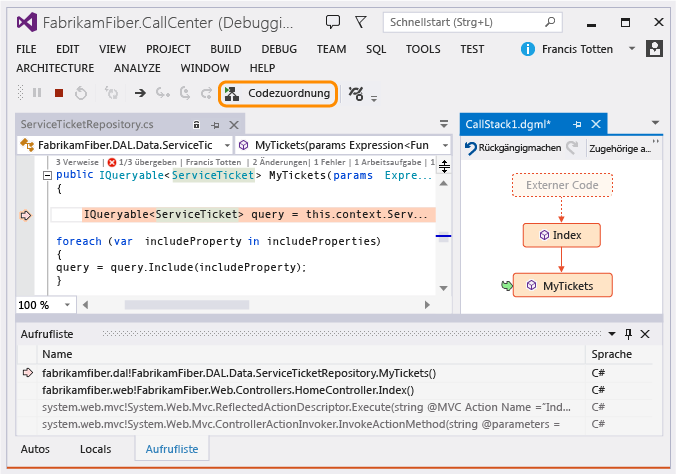676x474 pixels.
Task: Click '2 Änderungen' CodeLens link
Action: click(281, 162)
